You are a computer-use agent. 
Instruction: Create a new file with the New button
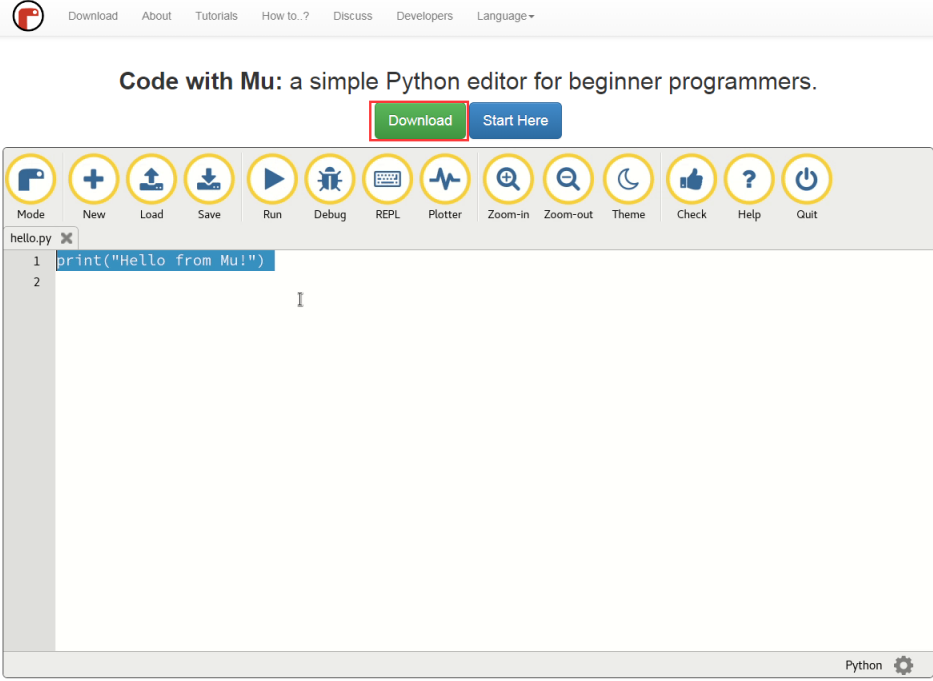(x=93, y=179)
